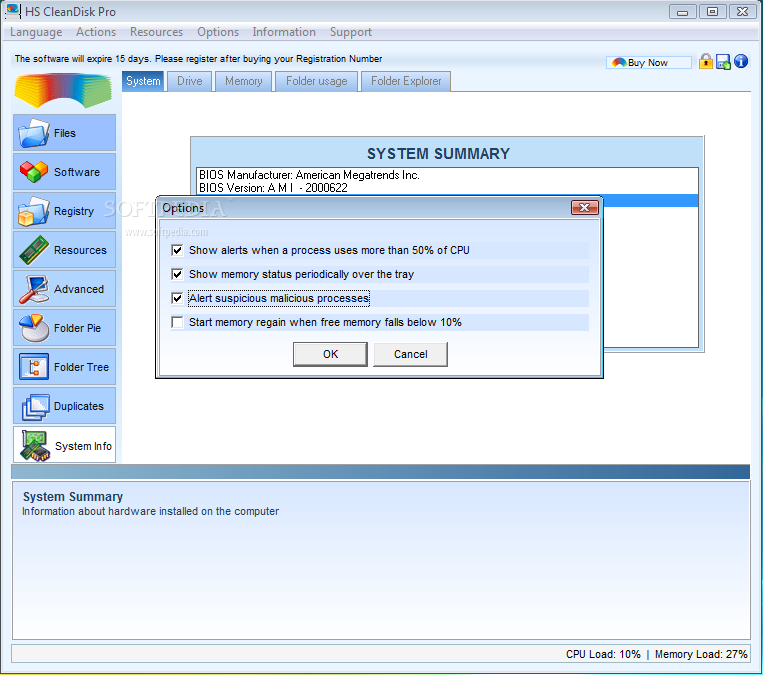
Task: Open the Information menu
Action: pyautogui.click(x=284, y=32)
